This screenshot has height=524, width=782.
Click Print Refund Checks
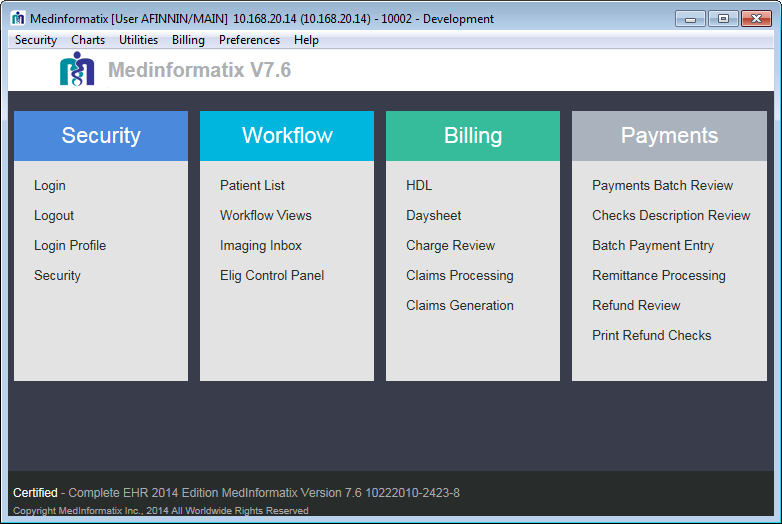tap(652, 335)
